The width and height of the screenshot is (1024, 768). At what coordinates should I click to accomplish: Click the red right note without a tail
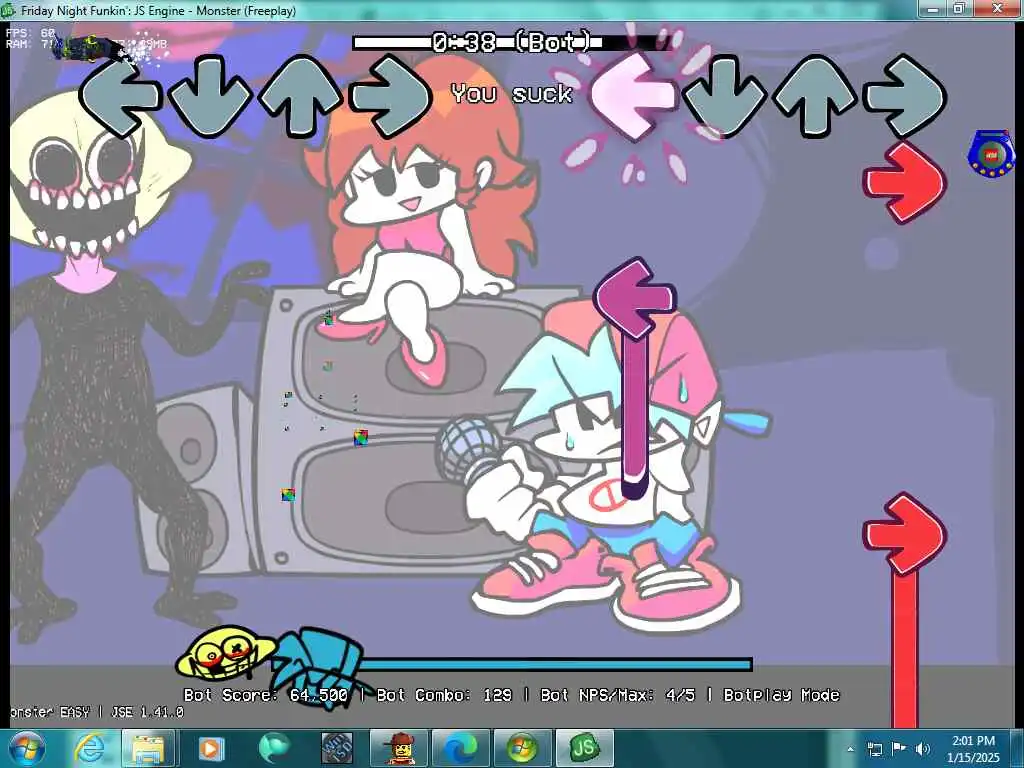(904, 182)
